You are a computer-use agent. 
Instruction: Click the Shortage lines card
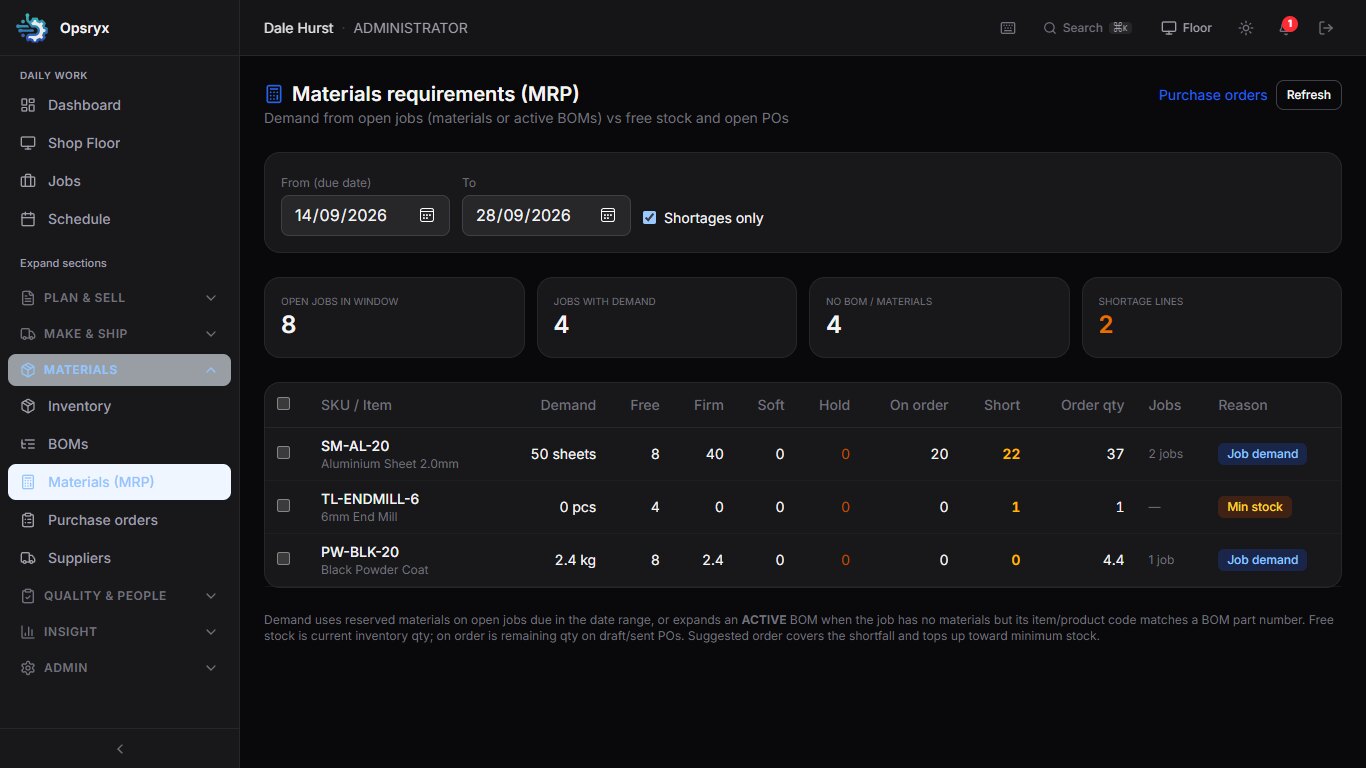click(1211, 317)
